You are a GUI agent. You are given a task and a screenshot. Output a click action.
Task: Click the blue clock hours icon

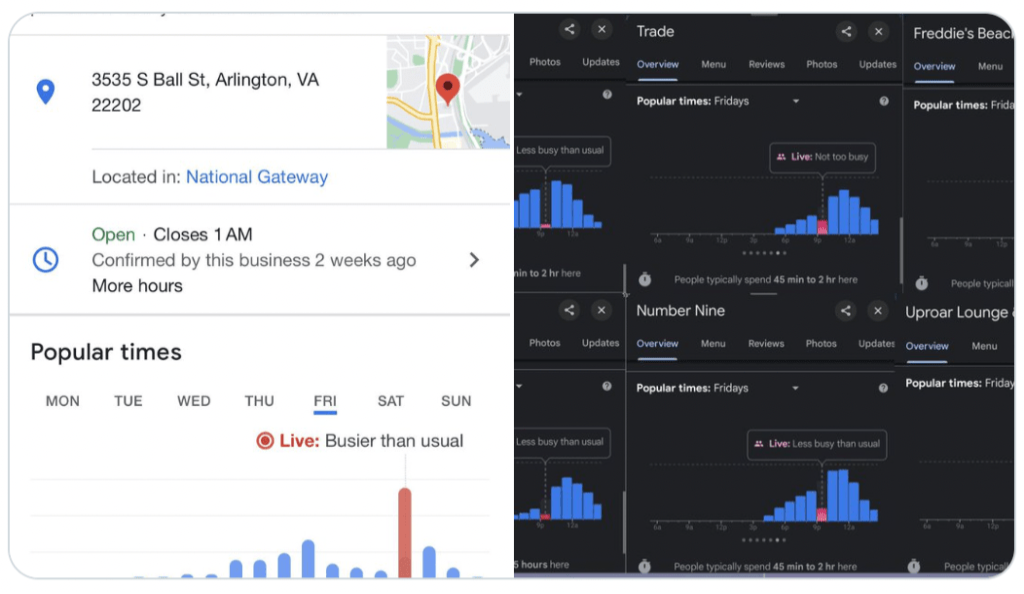(46, 260)
